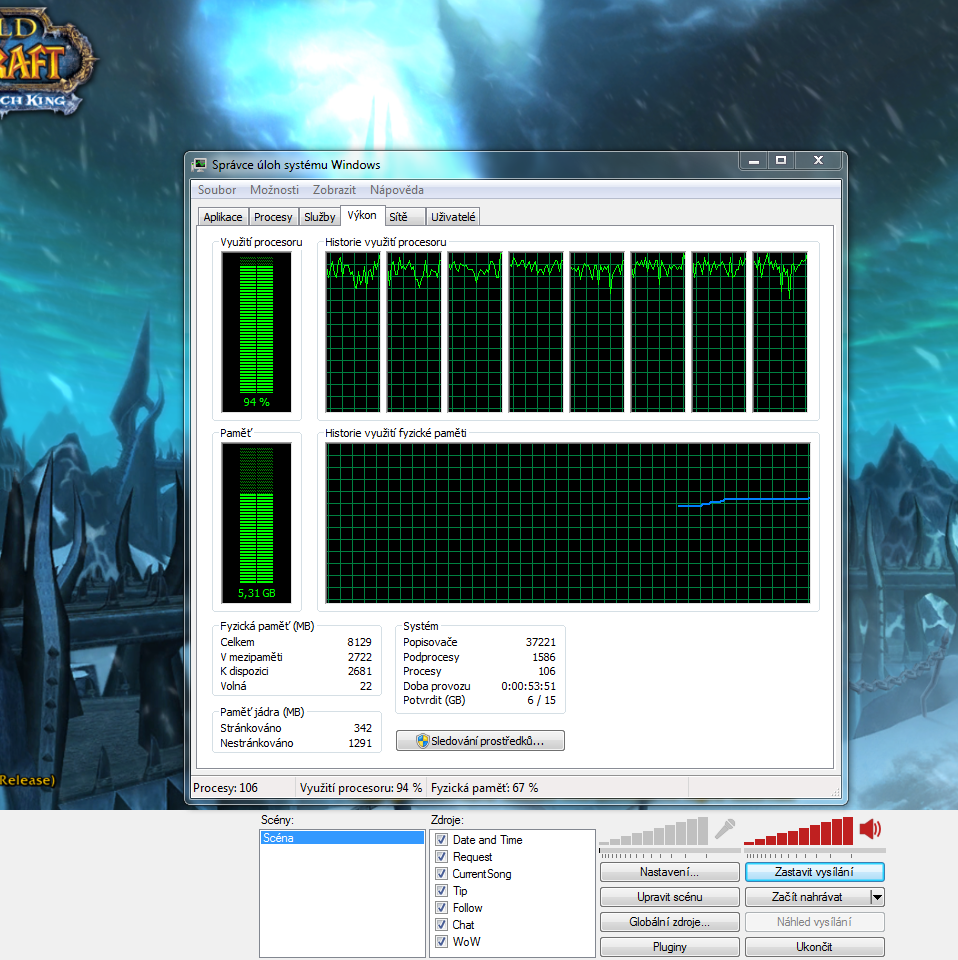Minimize the Task Manager window

pos(754,161)
